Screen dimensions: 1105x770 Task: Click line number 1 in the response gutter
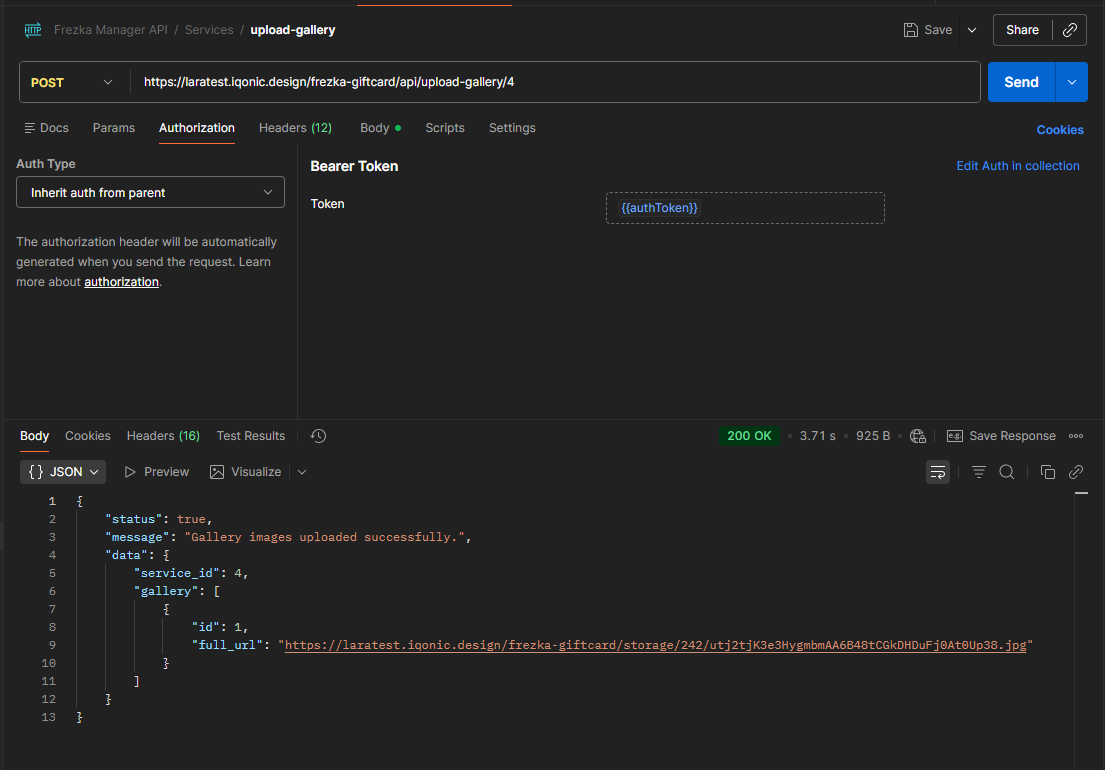51,501
